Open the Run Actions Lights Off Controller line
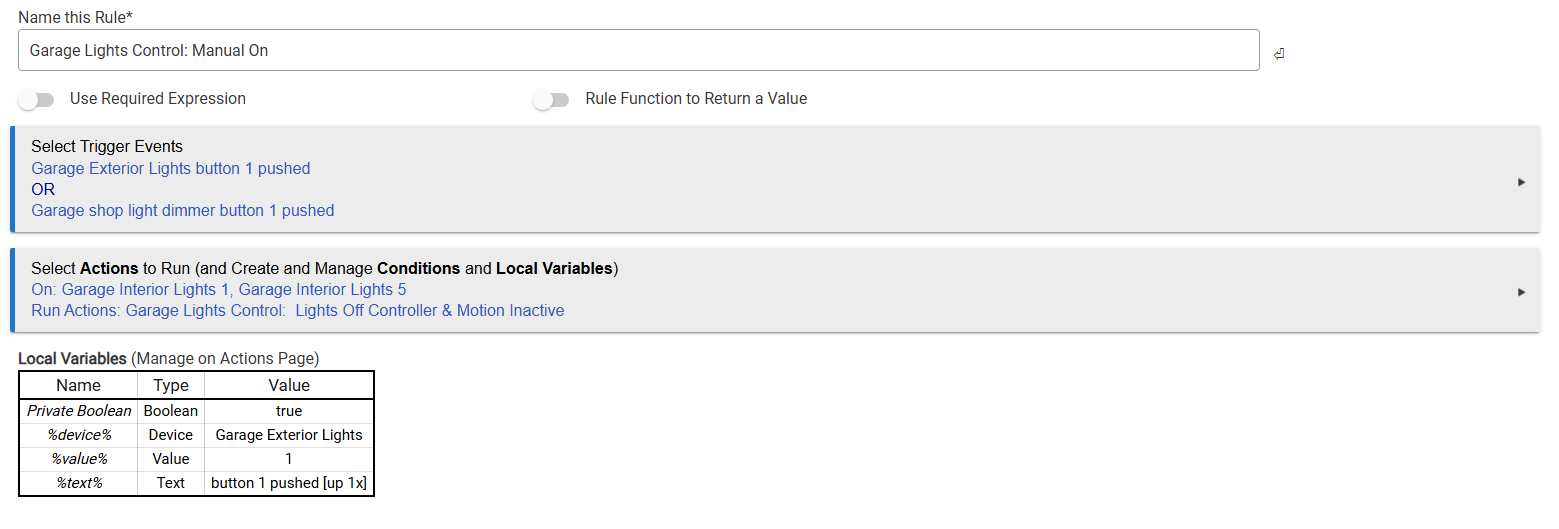The width and height of the screenshot is (1559, 529). [x=297, y=311]
